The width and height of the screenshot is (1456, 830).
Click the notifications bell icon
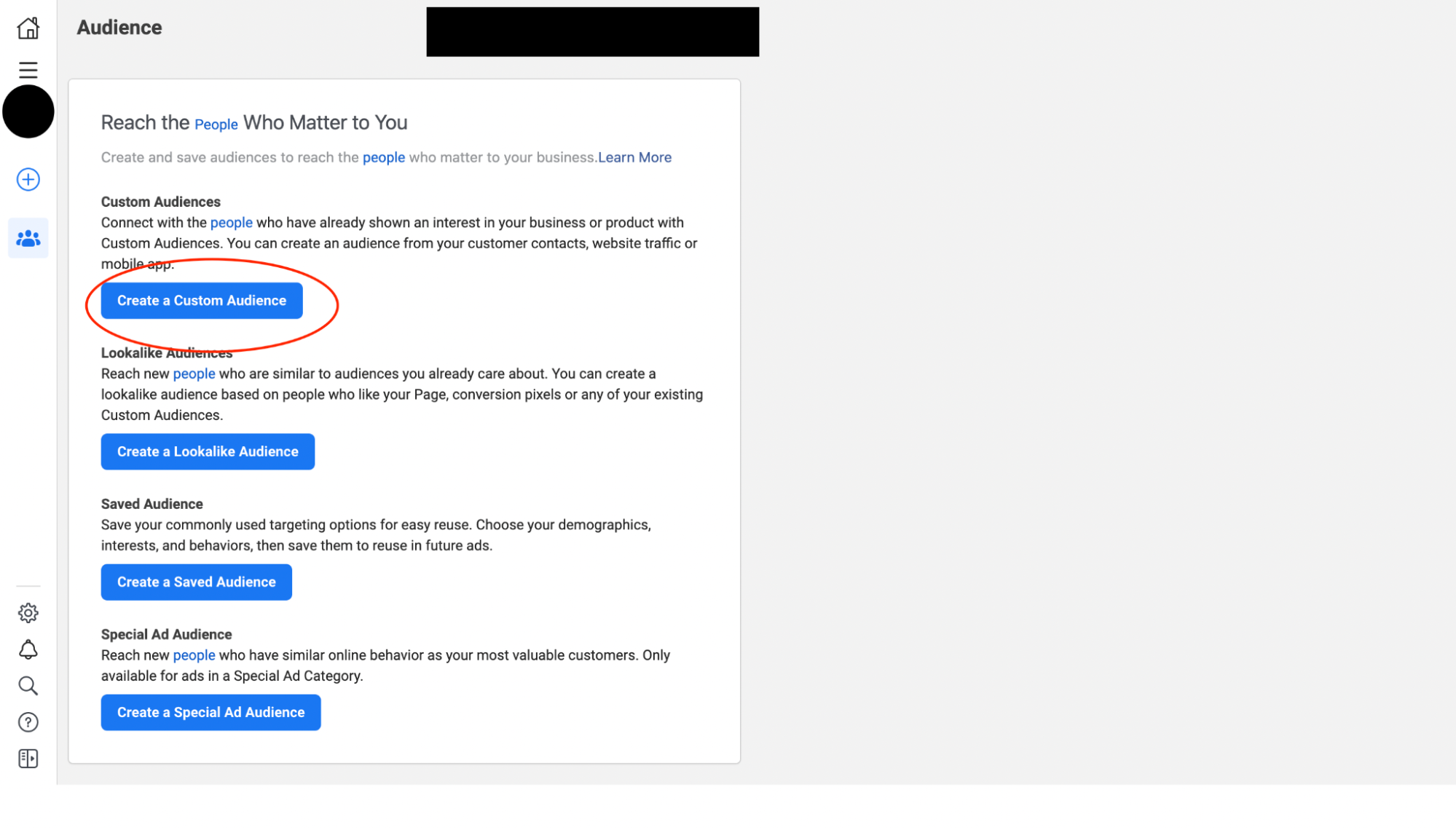(28, 649)
